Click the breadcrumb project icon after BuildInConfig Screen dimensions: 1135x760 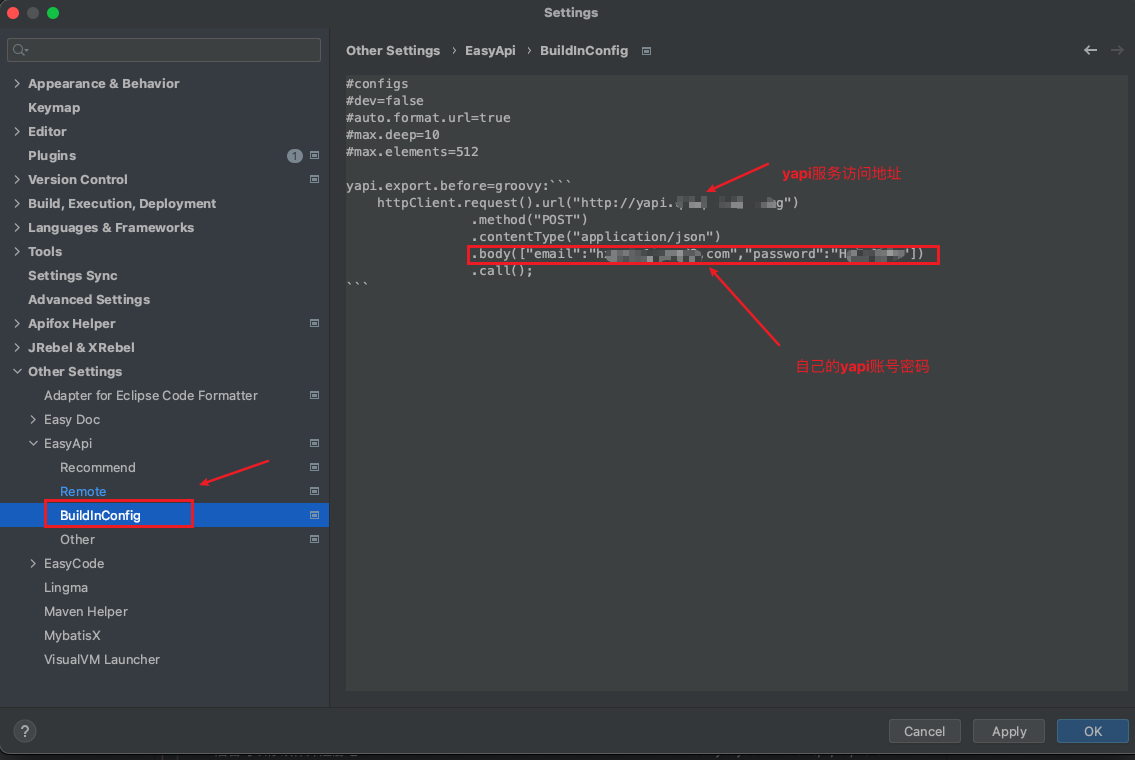coord(646,51)
